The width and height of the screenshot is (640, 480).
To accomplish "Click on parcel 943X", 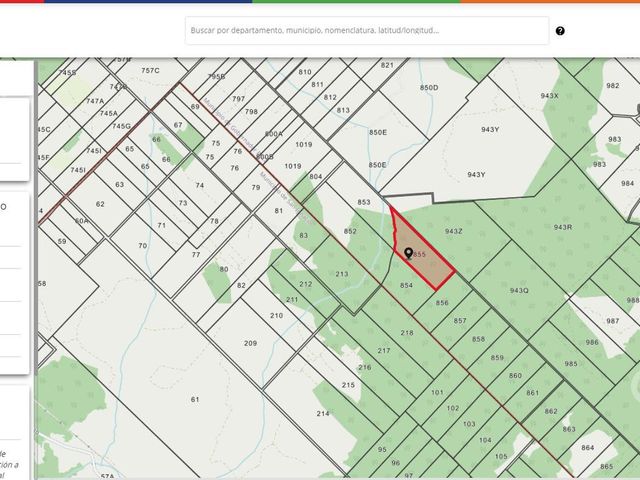I will (x=549, y=96).
